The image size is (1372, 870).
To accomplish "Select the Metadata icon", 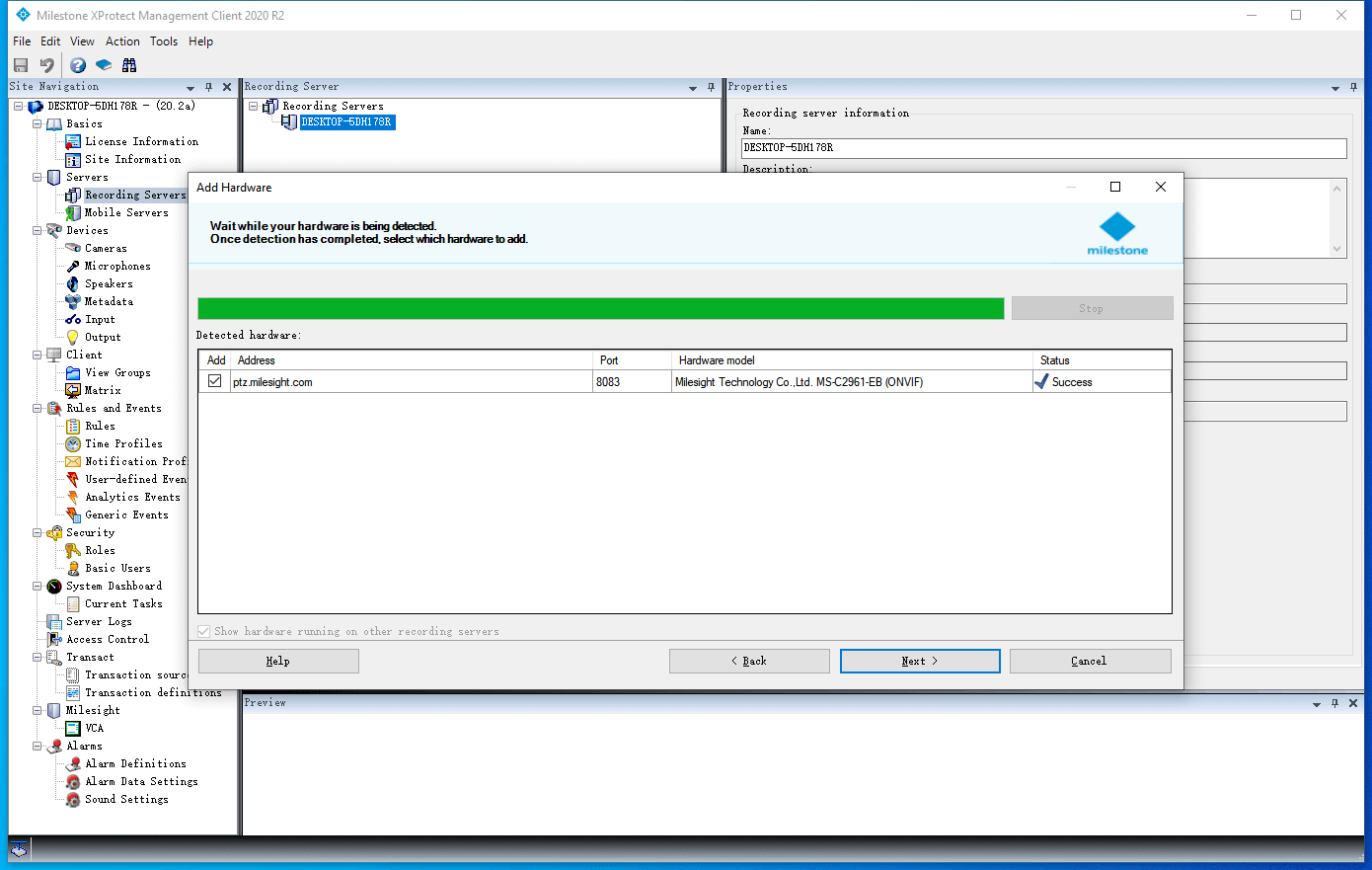I will pyautogui.click(x=73, y=302).
